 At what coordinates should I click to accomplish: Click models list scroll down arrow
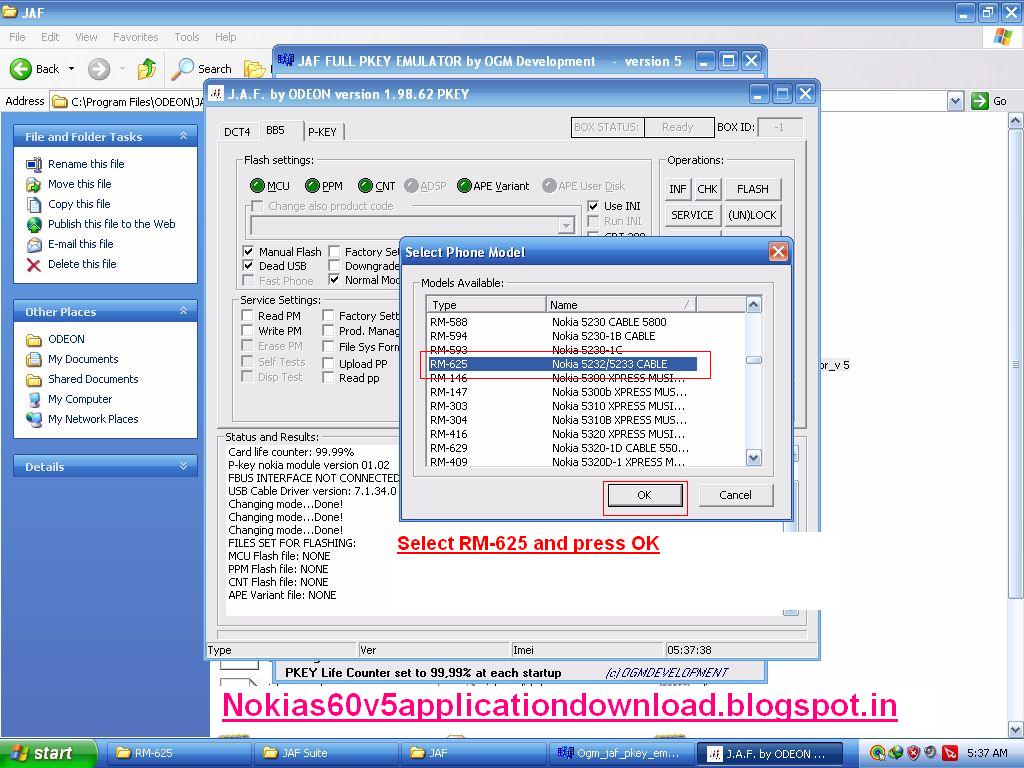click(754, 458)
